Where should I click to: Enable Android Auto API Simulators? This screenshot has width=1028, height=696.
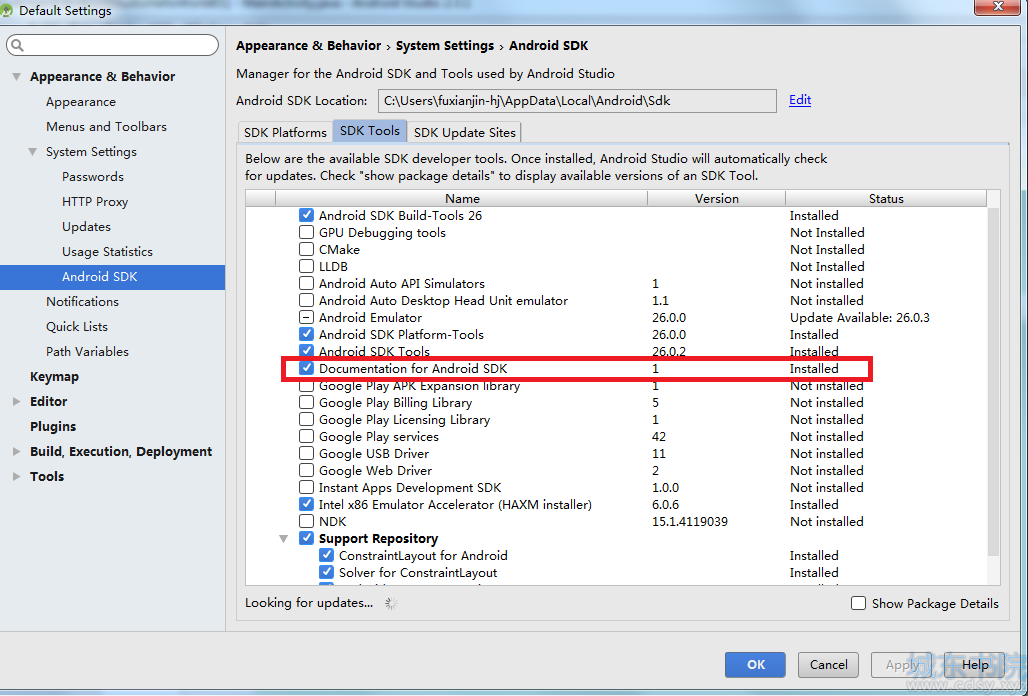306,283
